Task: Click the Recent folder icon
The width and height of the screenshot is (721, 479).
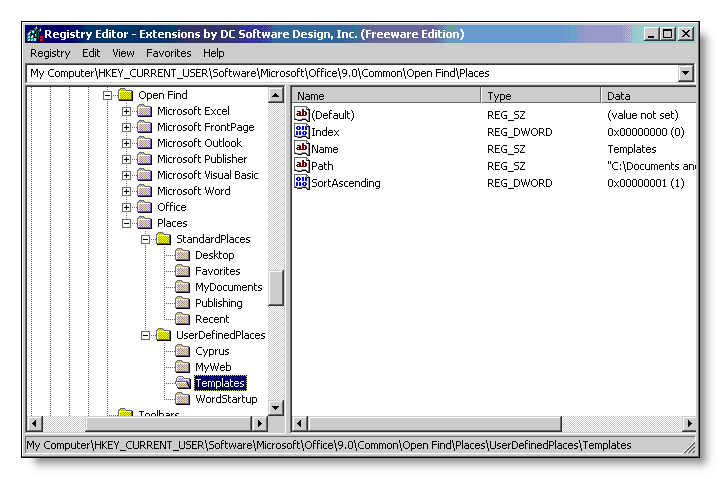Action: (183, 319)
